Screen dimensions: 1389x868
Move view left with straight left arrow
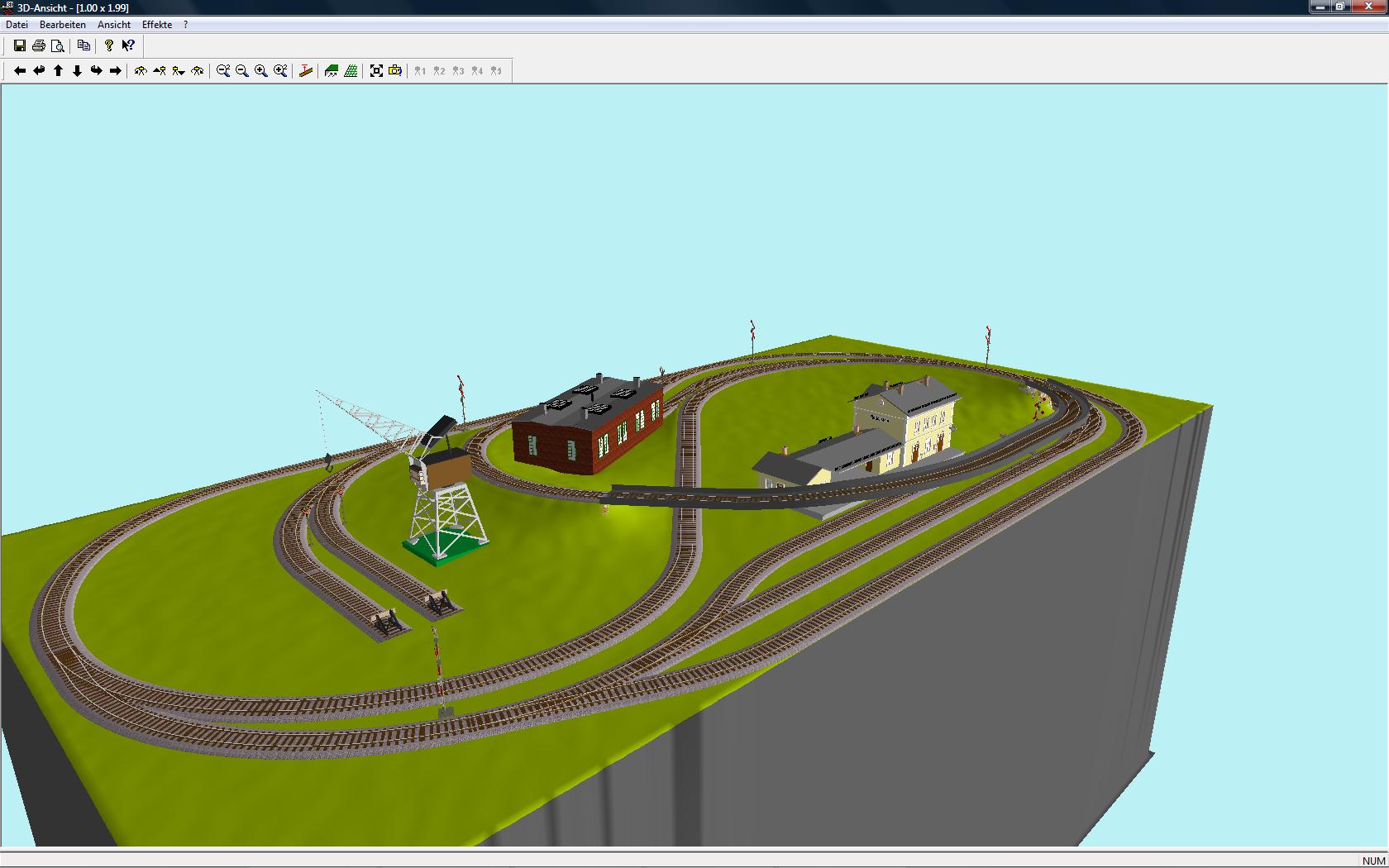(20, 71)
